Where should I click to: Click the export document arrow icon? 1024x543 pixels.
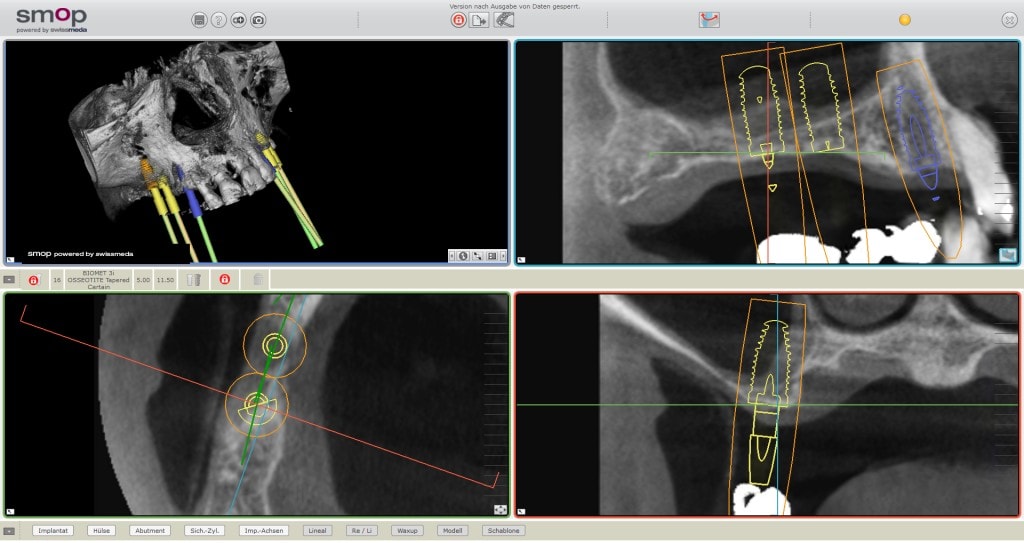[479, 20]
